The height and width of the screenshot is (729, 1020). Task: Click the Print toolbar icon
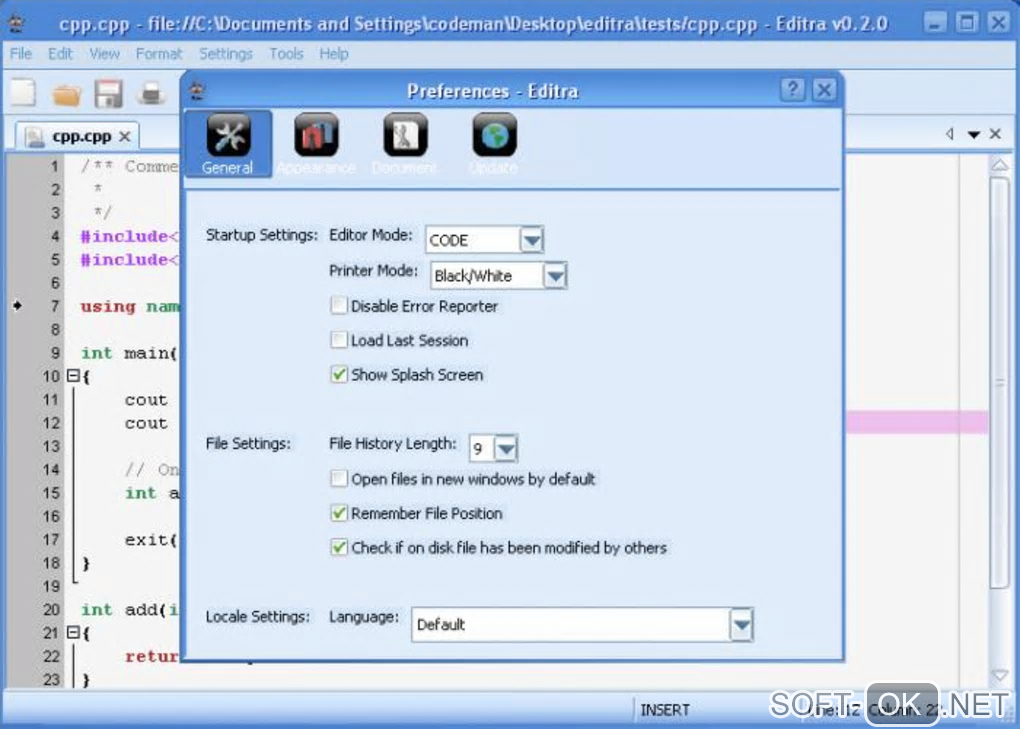(x=152, y=94)
